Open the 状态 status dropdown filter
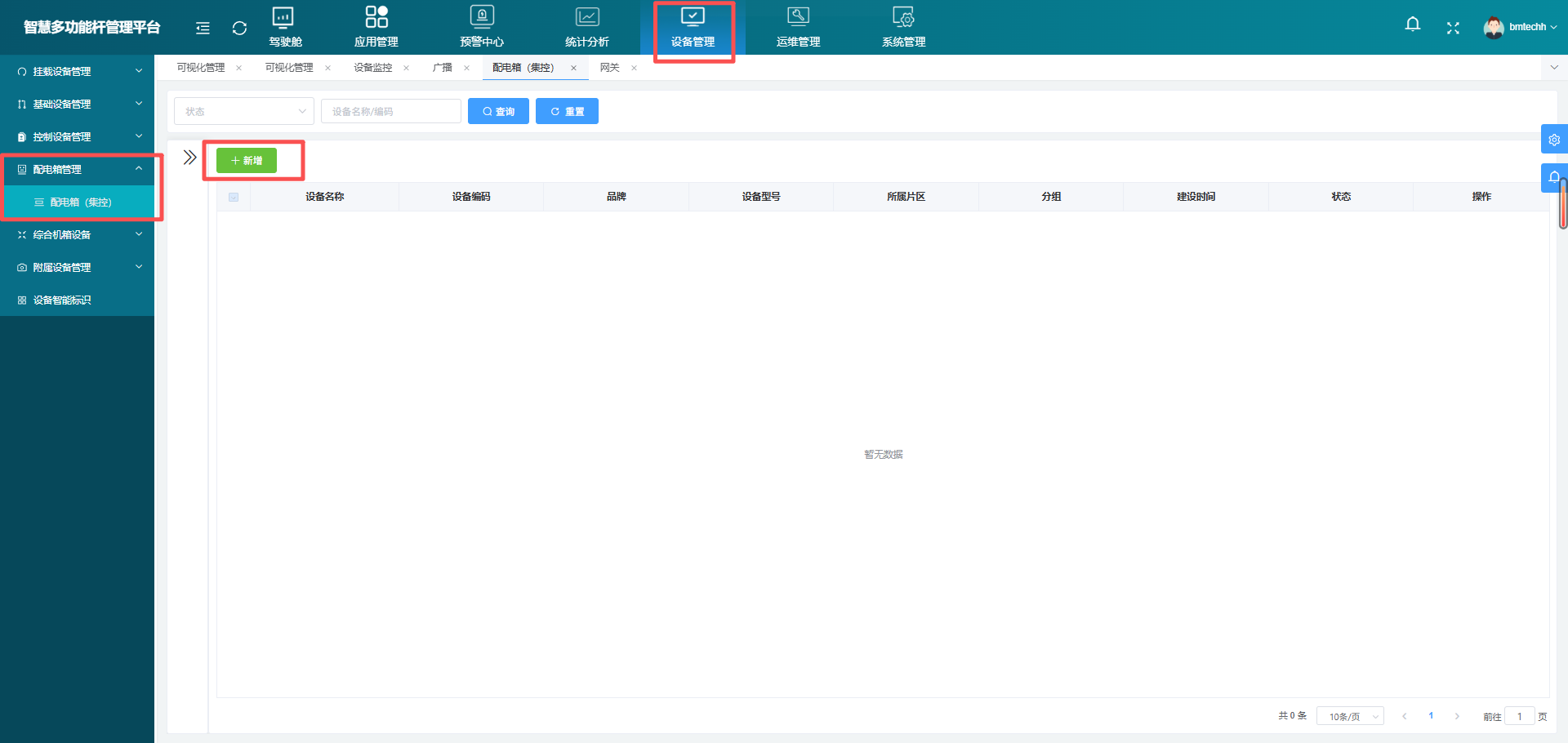Image resolution: width=1568 pixels, height=743 pixels. (243, 111)
